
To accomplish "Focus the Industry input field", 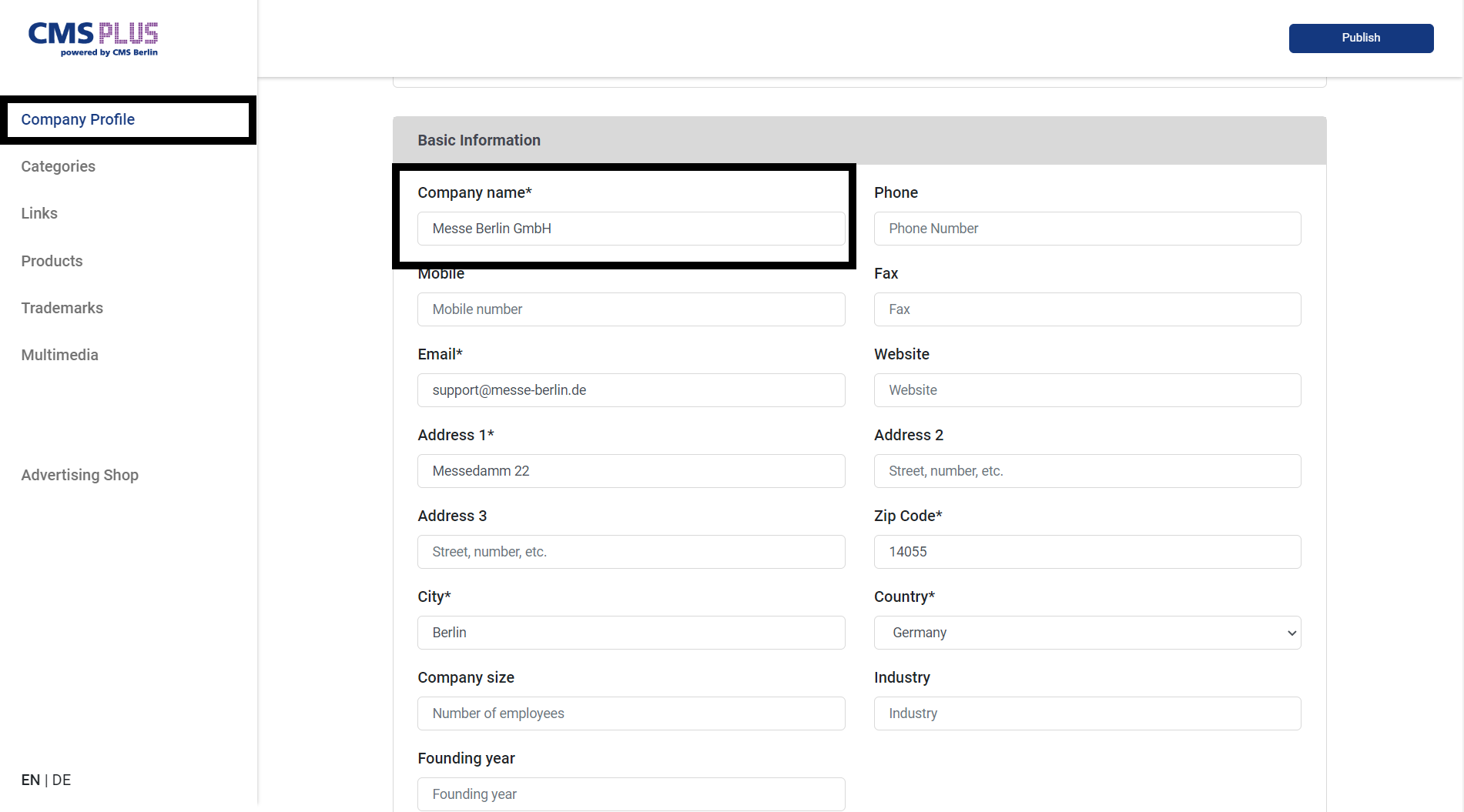I will click(1087, 713).
